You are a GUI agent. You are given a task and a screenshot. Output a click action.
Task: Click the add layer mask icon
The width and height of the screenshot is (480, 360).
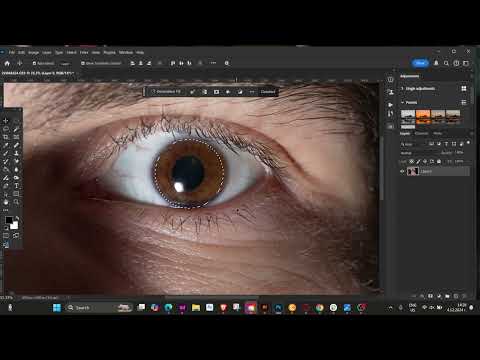(430, 296)
